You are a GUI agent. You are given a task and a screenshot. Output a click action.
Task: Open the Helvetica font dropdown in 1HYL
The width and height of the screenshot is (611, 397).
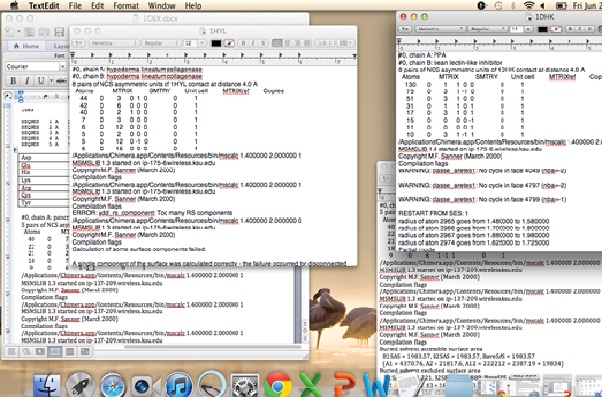point(114,43)
